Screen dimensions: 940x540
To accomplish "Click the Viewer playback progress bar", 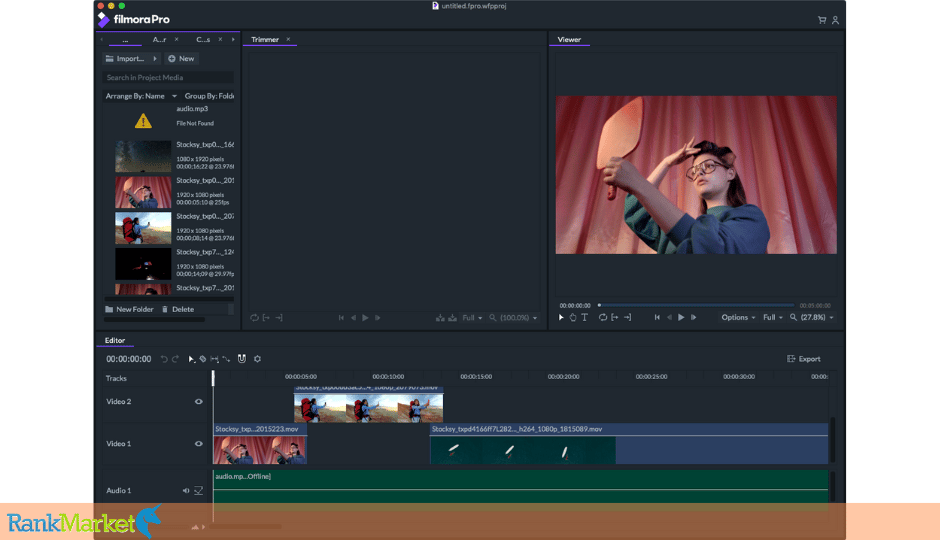I will click(x=696, y=305).
